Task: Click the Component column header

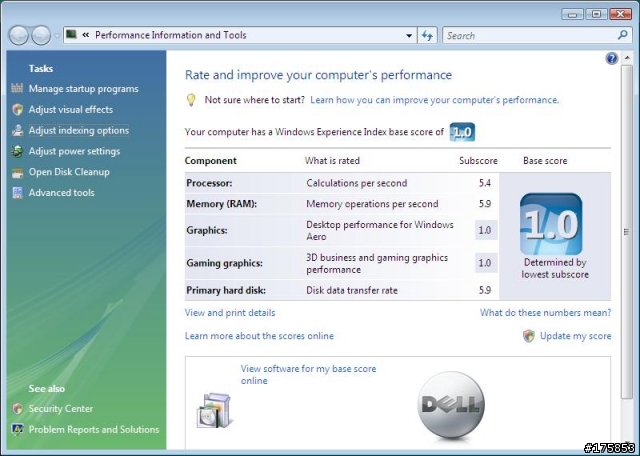Action: tap(211, 161)
